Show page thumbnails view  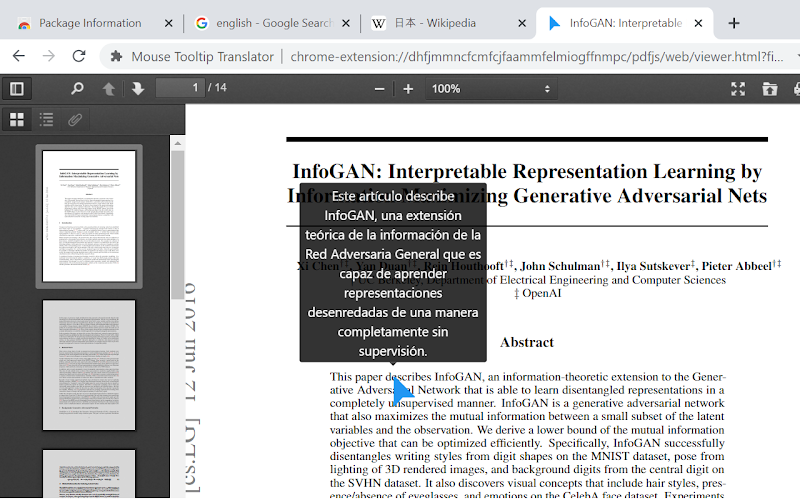(17, 120)
